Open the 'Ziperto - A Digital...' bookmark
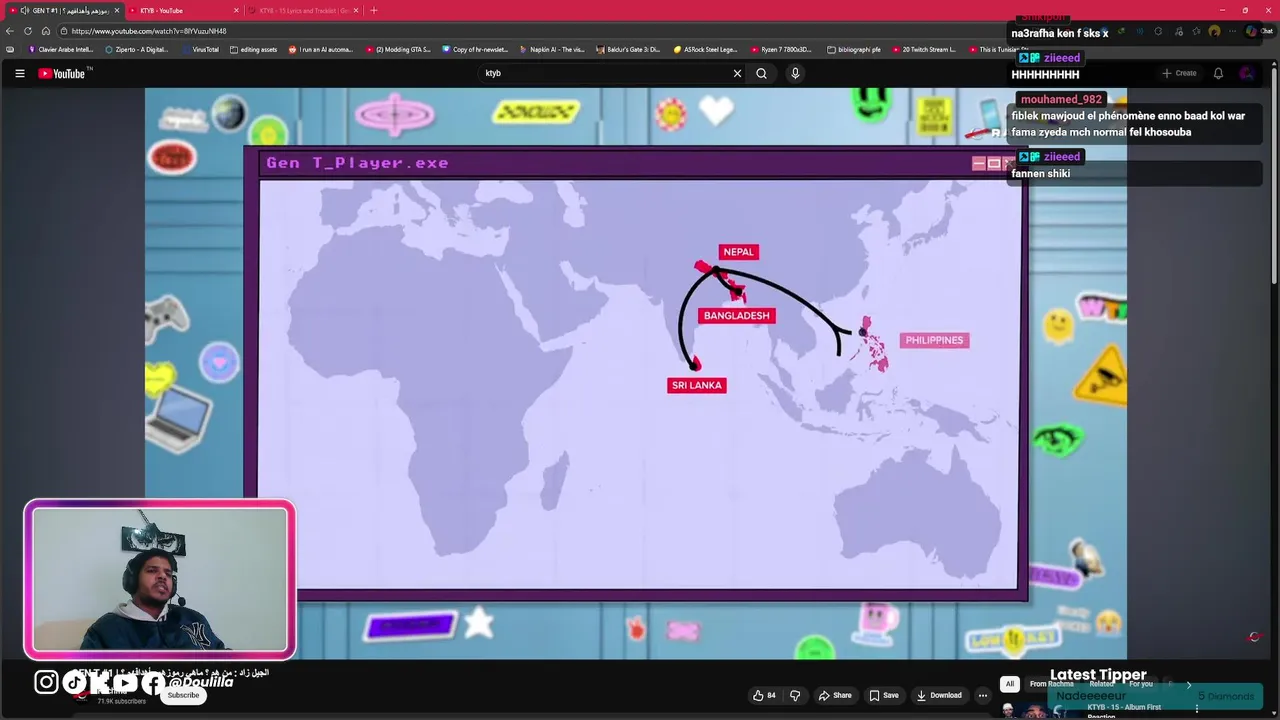The height and width of the screenshot is (720, 1280). (137, 49)
